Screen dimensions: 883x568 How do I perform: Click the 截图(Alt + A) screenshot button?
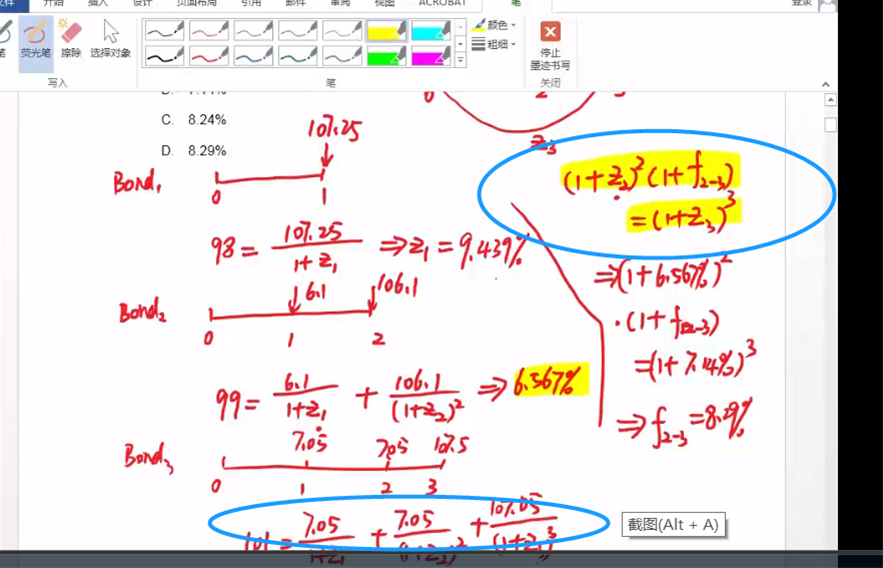tap(673, 524)
